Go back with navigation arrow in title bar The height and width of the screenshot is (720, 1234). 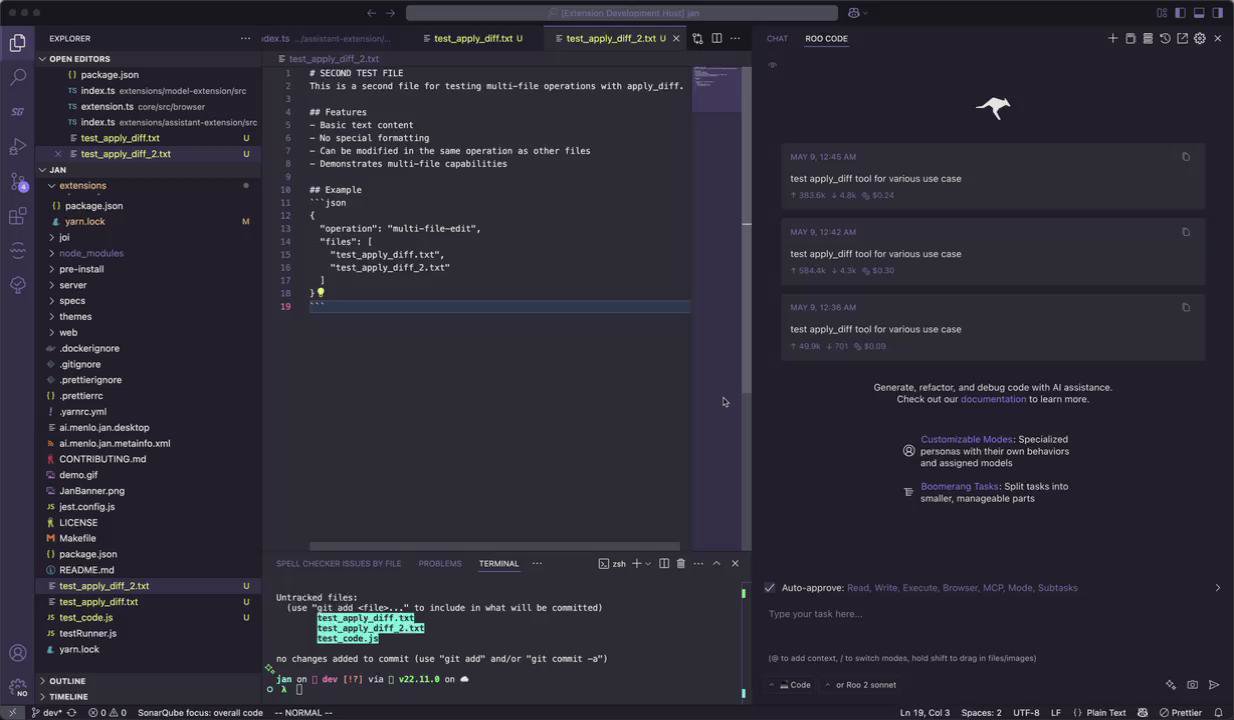point(372,13)
